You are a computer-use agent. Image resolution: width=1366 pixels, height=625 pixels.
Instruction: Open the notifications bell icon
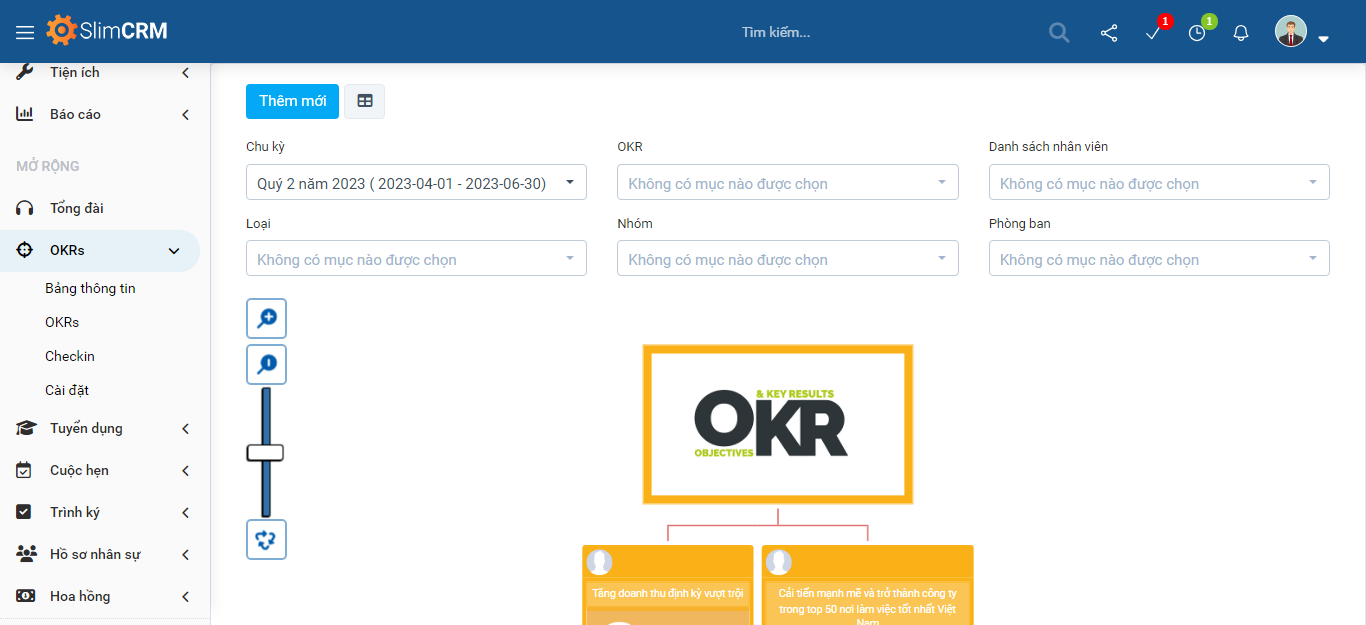click(1241, 33)
